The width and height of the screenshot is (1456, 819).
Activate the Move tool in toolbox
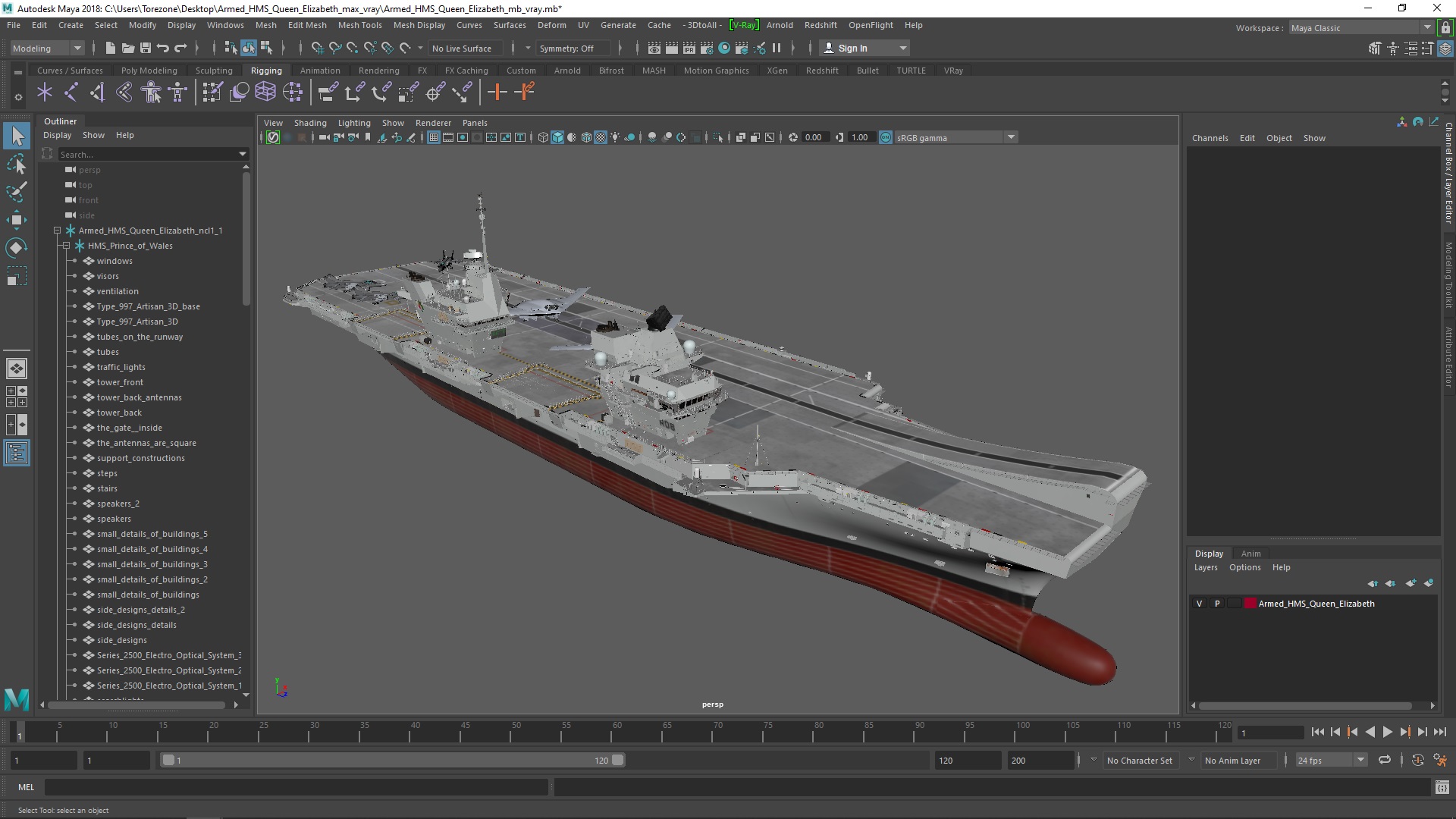pyautogui.click(x=17, y=220)
